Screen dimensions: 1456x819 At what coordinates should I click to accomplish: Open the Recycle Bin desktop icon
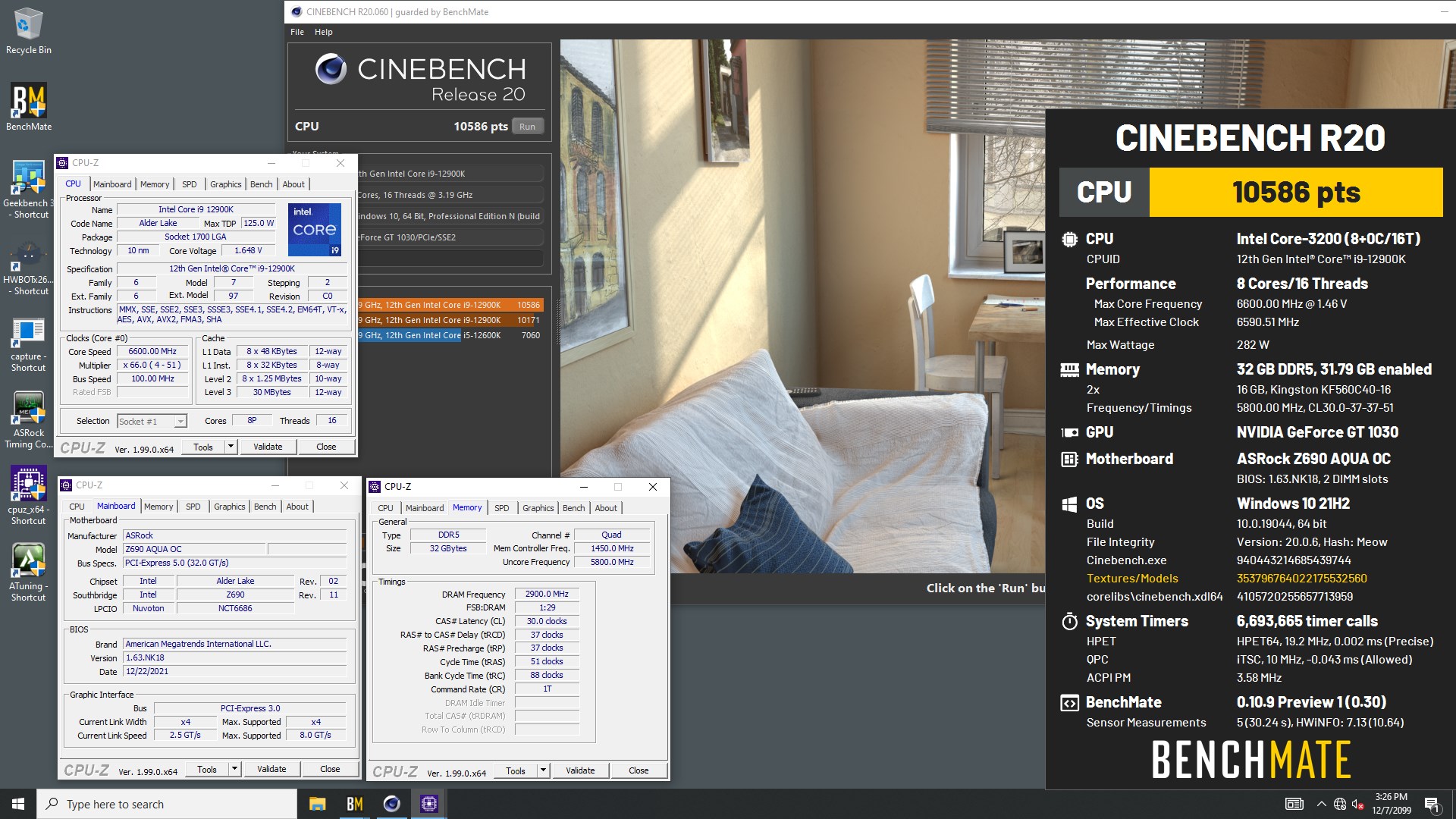(29, 30)
